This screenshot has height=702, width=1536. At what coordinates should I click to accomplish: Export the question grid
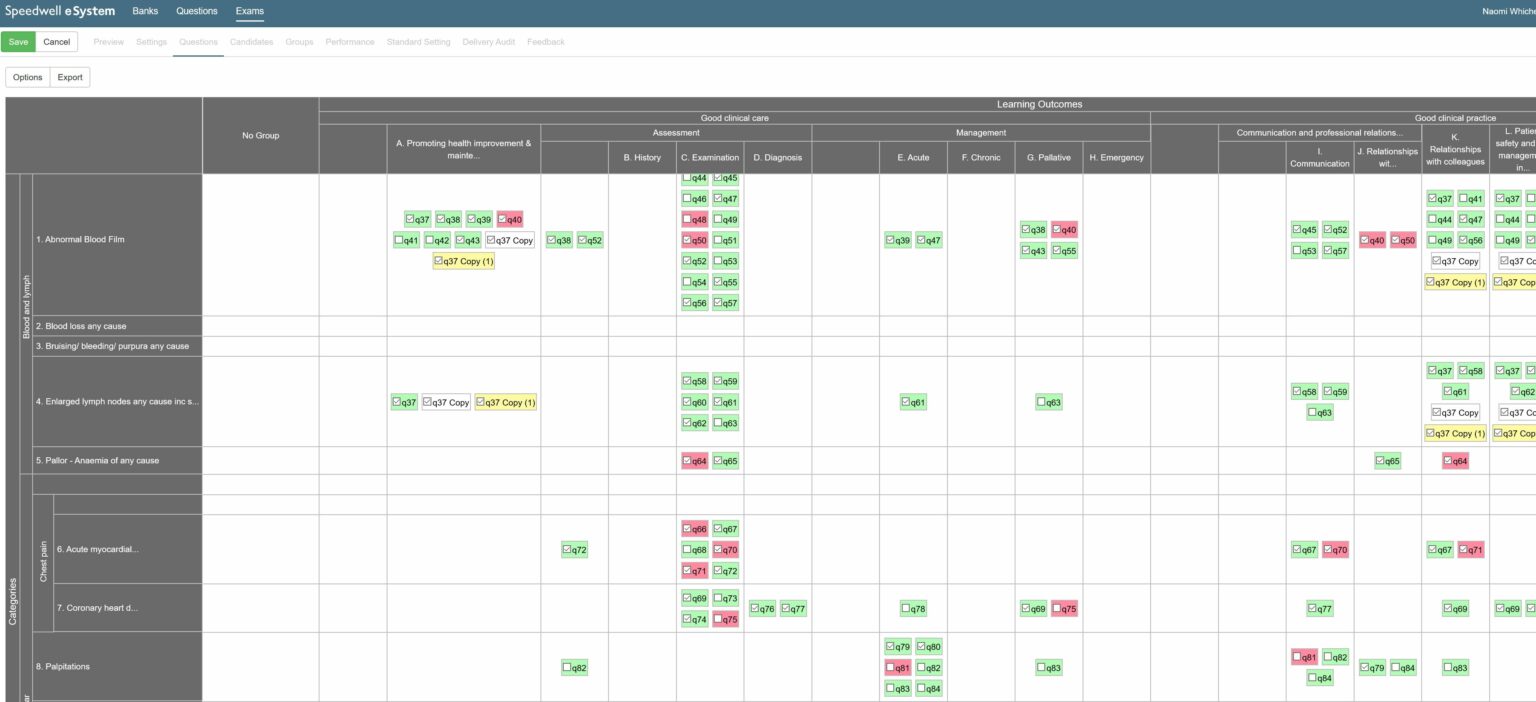pos(69,77)
